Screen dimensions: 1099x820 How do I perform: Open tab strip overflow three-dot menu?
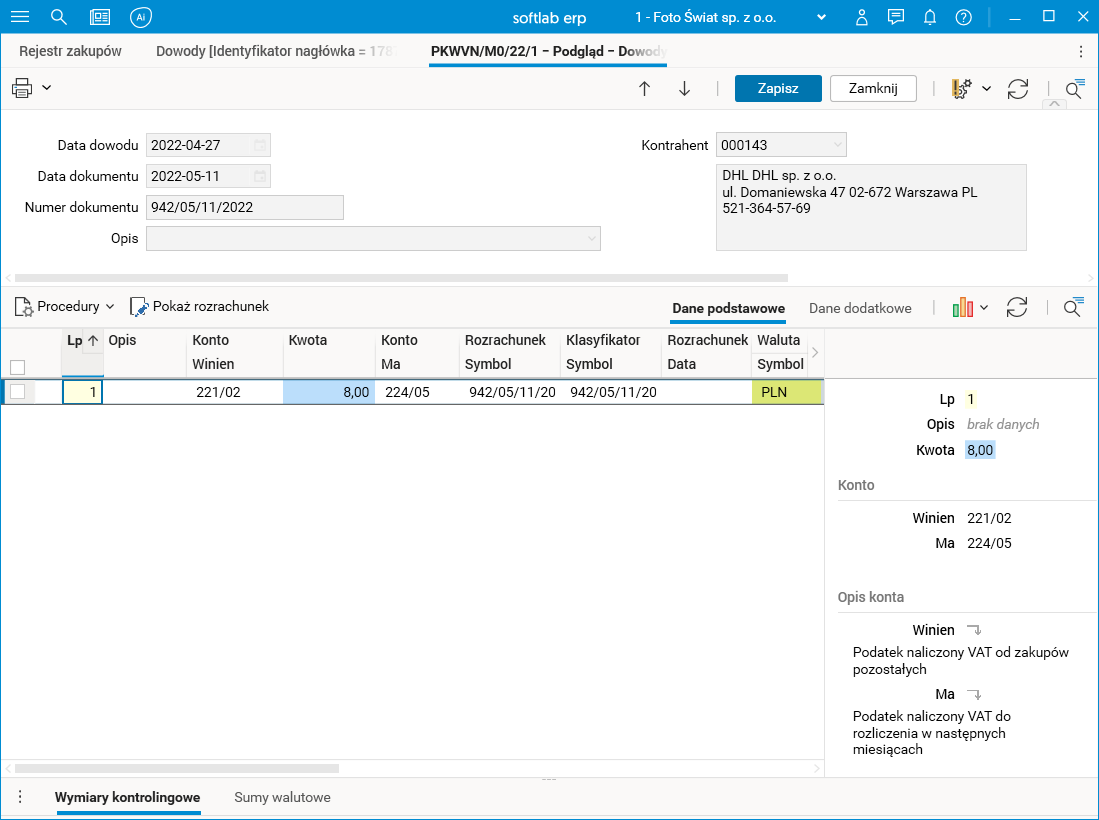point(1081,51)
